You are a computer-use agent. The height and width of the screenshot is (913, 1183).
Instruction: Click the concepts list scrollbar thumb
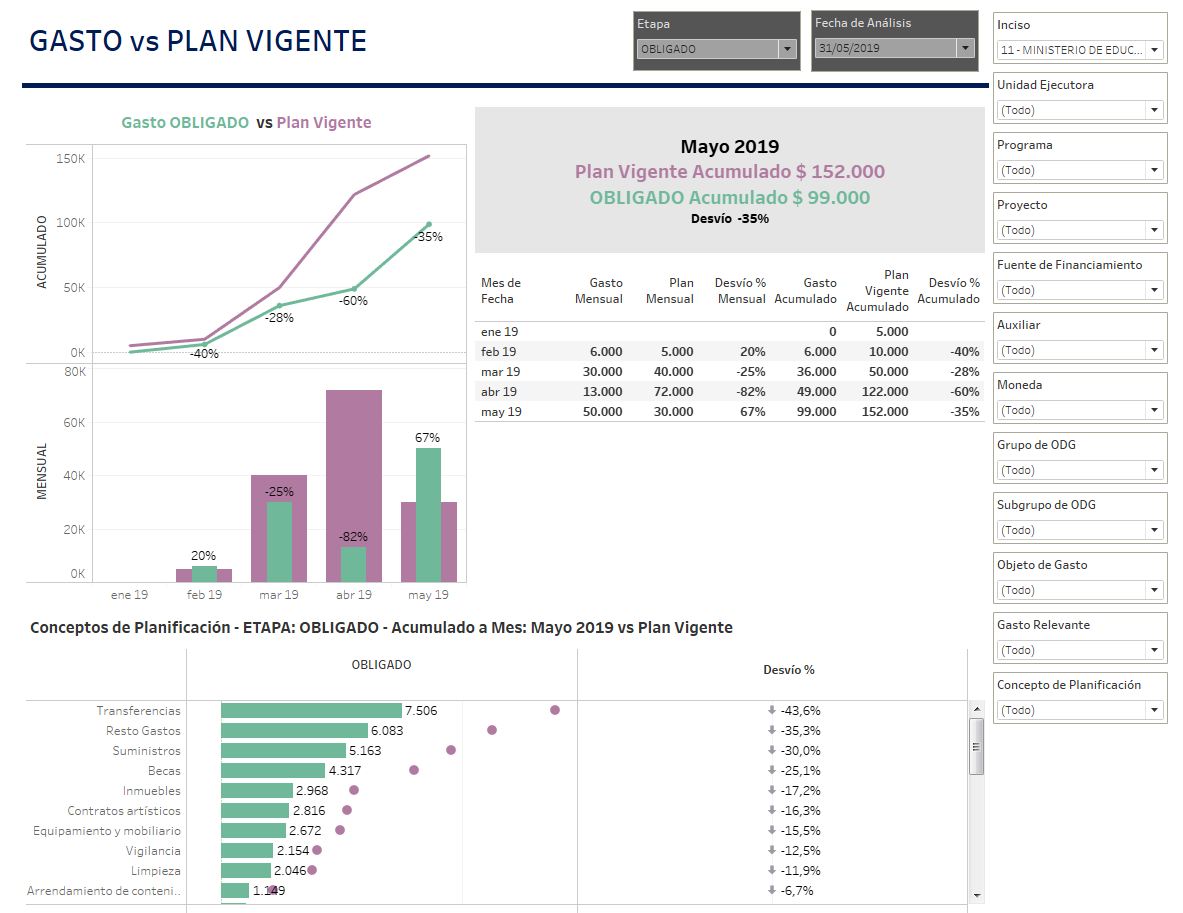pos(977,746)
